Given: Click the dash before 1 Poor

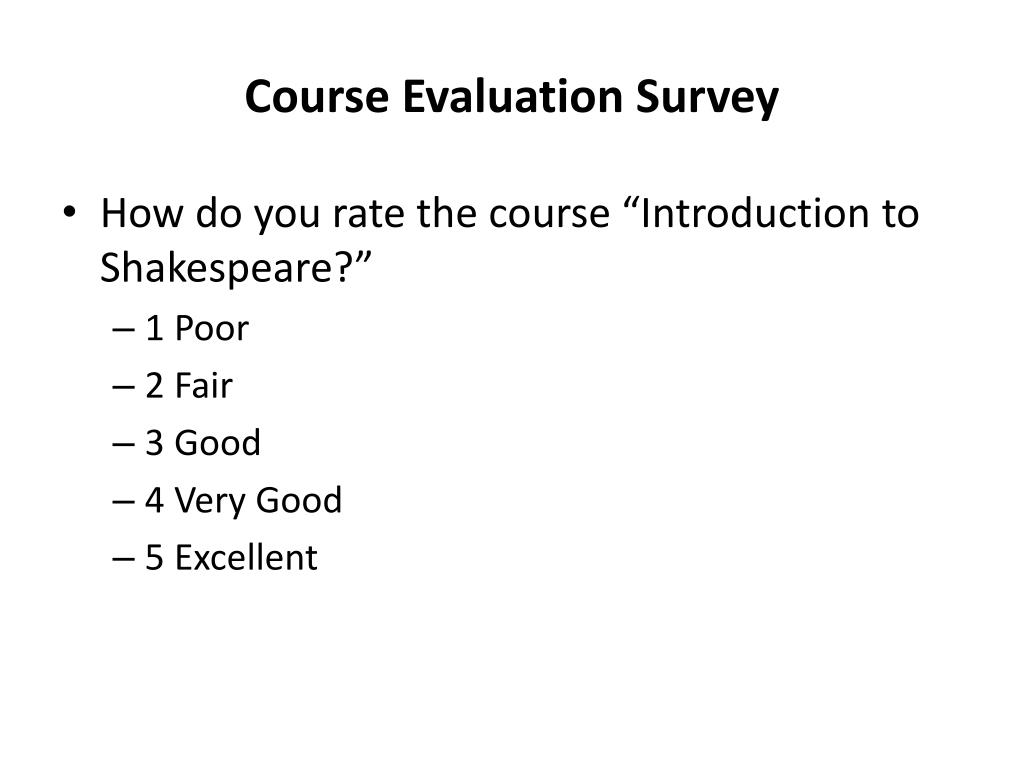Looking at the screenshot, I should click(123, 330).
